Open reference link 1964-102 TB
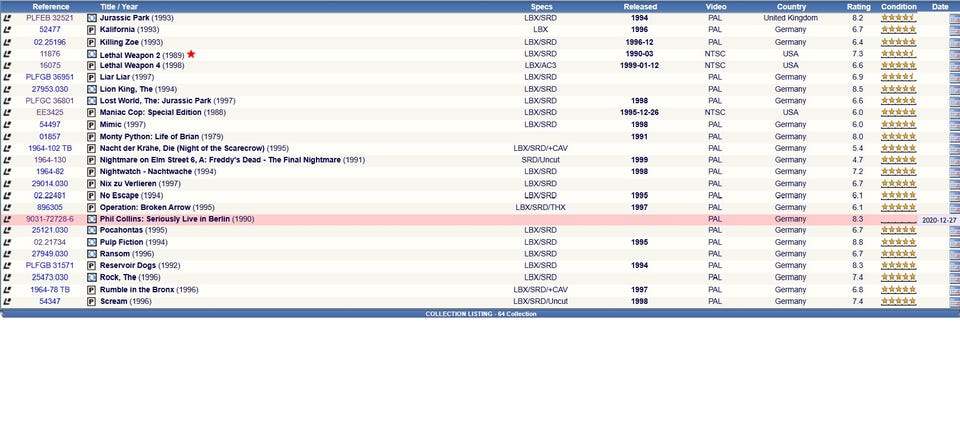 point(50,148)
